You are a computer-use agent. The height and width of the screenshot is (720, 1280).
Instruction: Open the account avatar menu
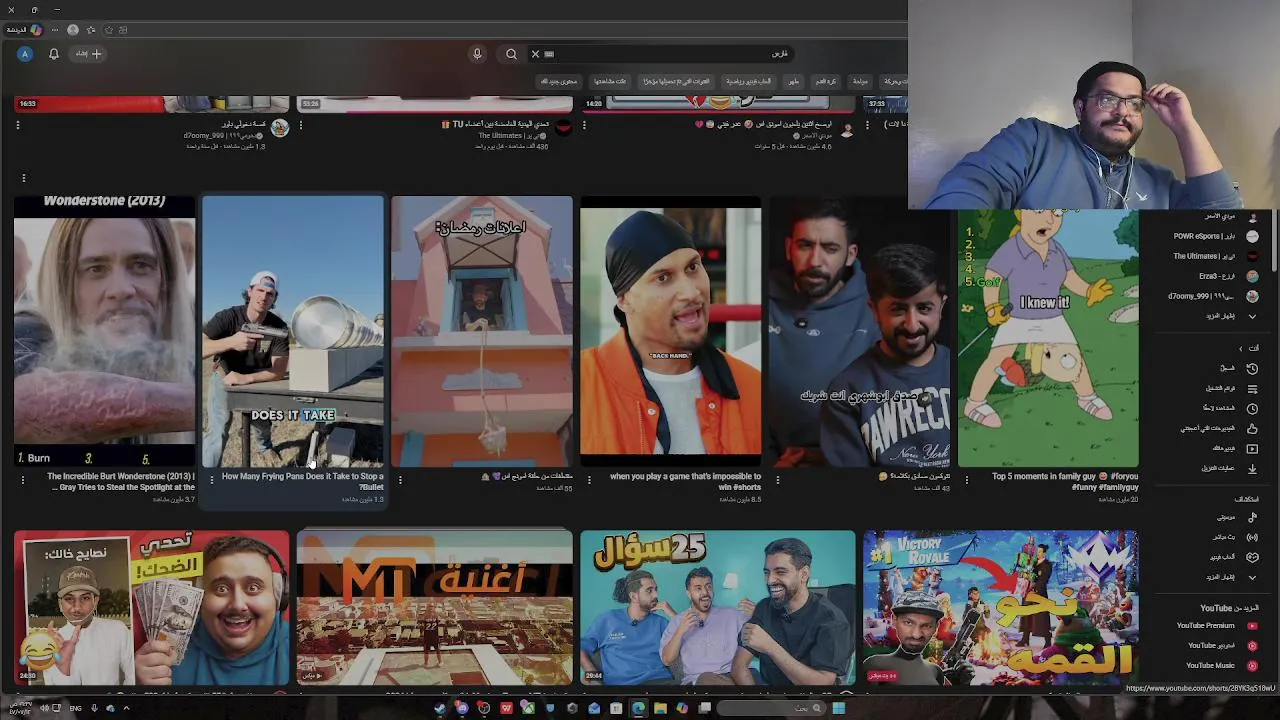[25, 54]
